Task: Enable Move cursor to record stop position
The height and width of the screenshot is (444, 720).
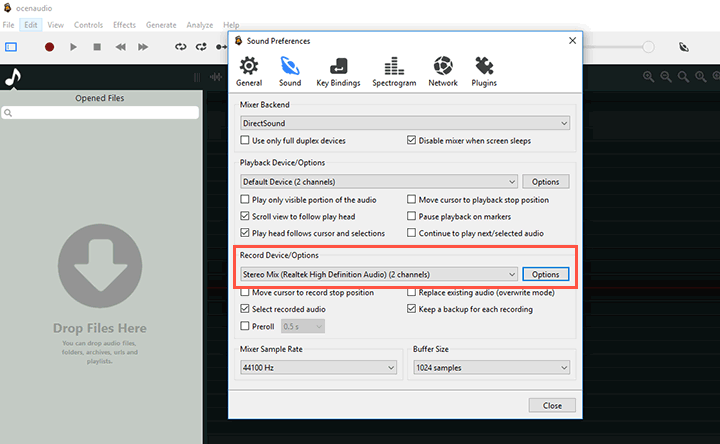Action: click(x=245, y=292)
